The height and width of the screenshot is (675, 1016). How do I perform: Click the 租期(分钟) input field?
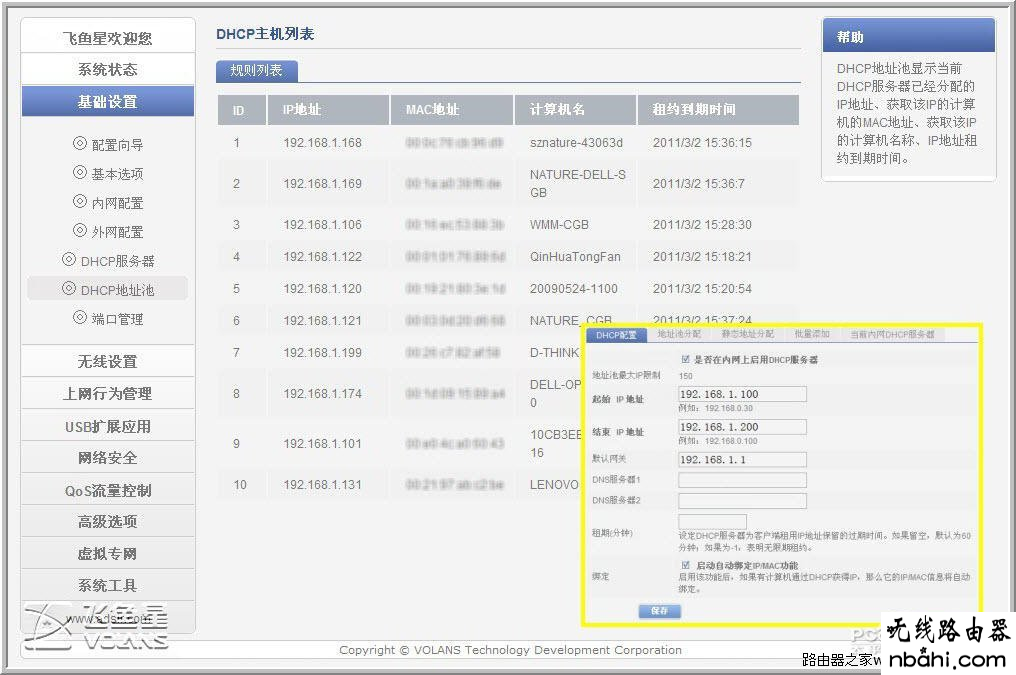point(712,521)
